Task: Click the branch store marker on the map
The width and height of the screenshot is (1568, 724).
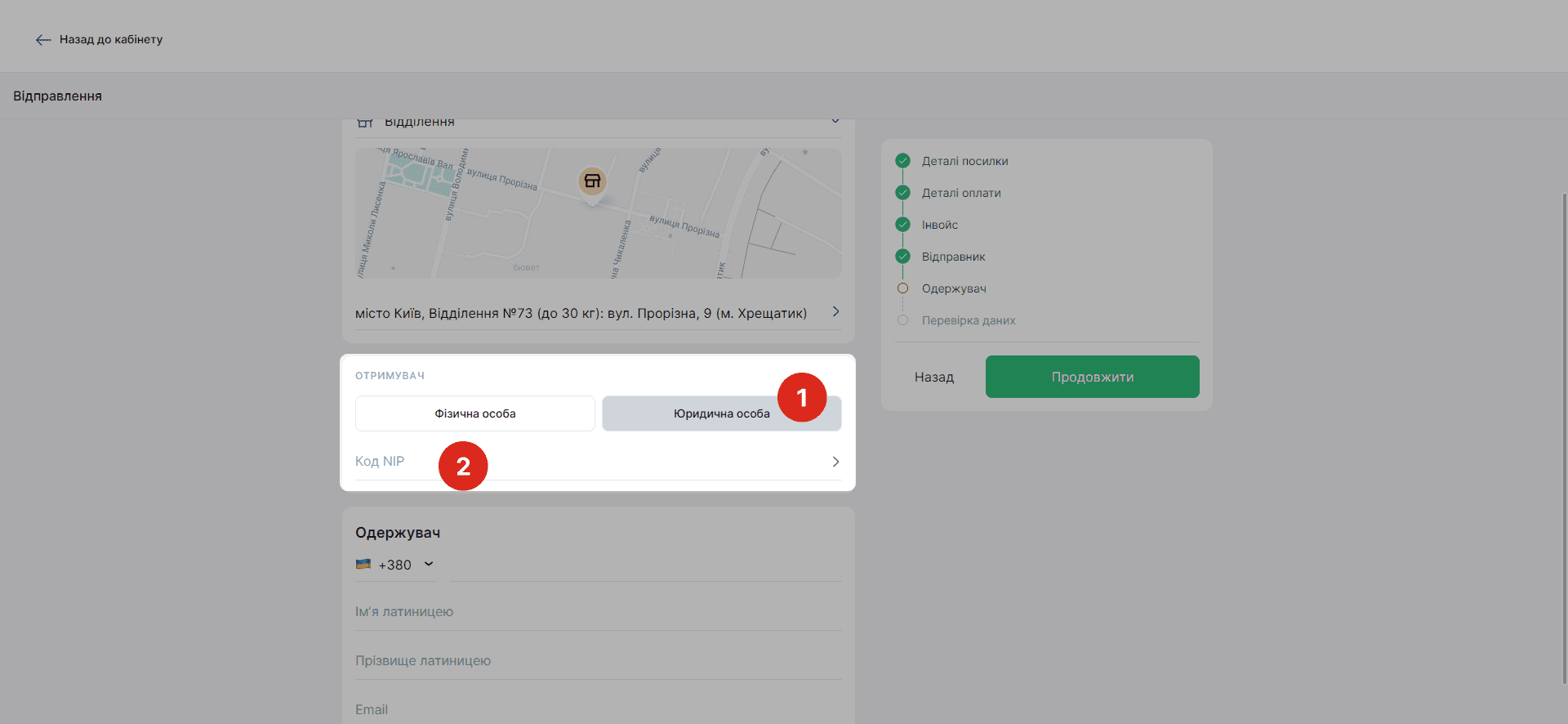Action: tap(592, 181)
